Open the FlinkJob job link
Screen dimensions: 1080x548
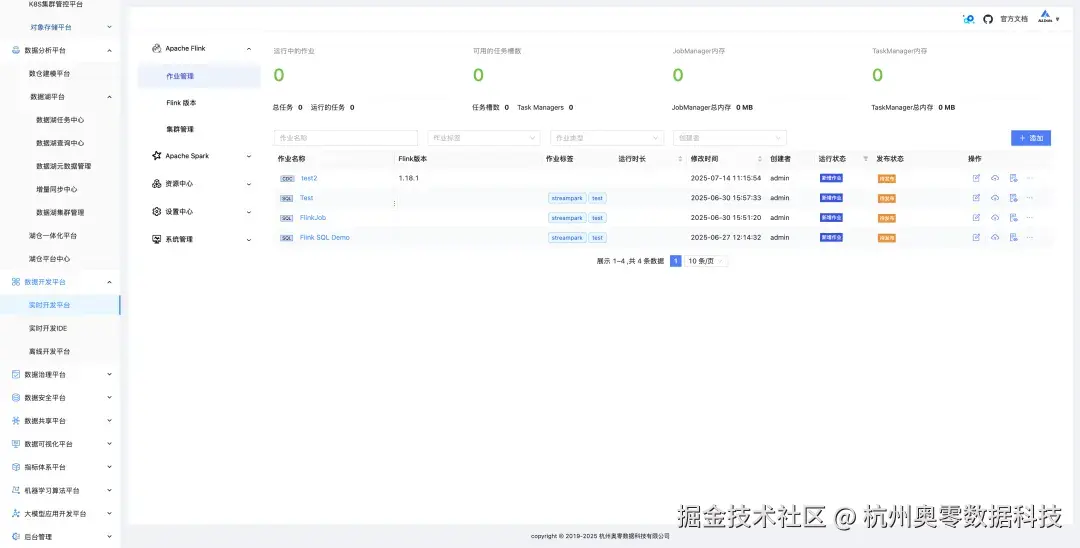pos(313,218)
